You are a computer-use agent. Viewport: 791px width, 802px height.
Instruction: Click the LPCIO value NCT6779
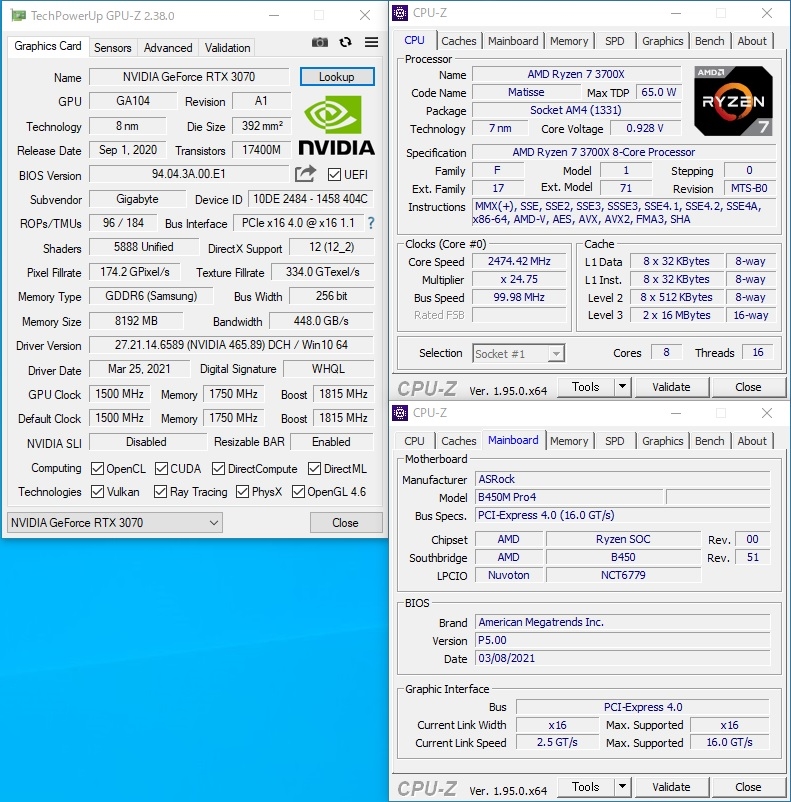[x=623, y=575]
